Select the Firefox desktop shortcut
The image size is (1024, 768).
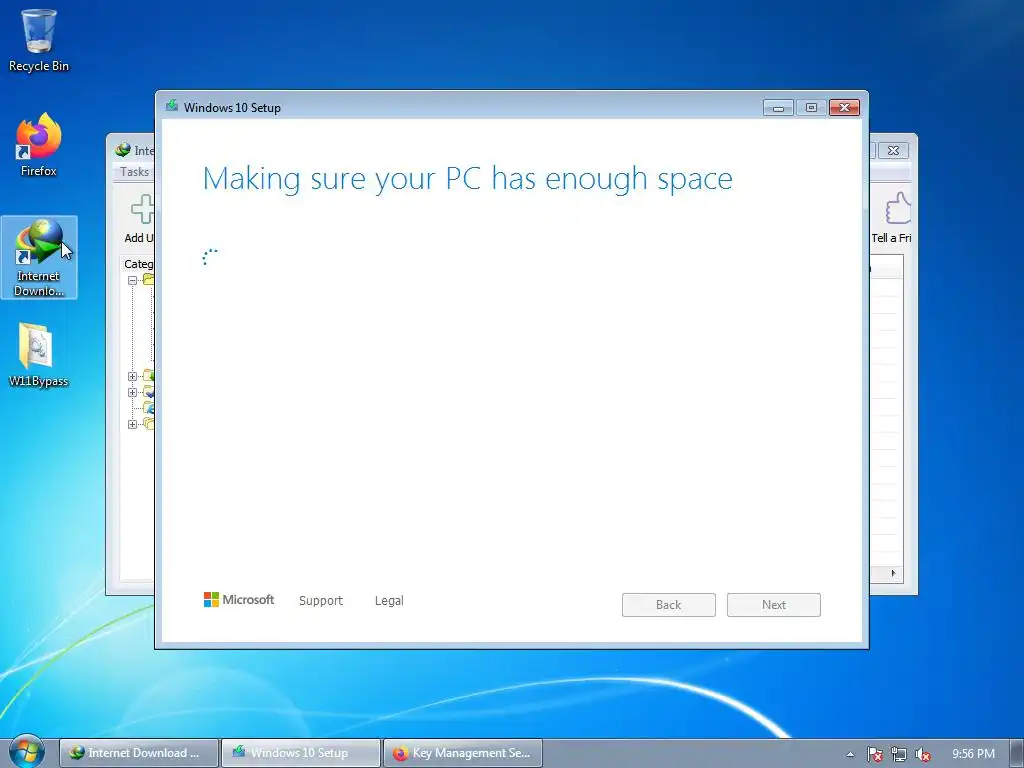pyautogui.click(x=39, y=145)
